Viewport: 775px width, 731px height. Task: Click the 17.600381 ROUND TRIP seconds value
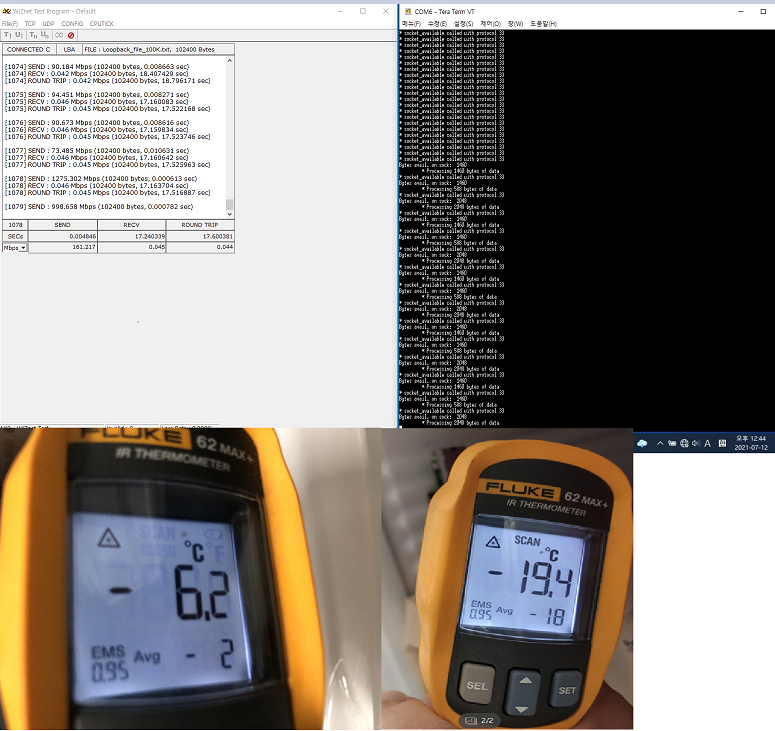point(200,236)
